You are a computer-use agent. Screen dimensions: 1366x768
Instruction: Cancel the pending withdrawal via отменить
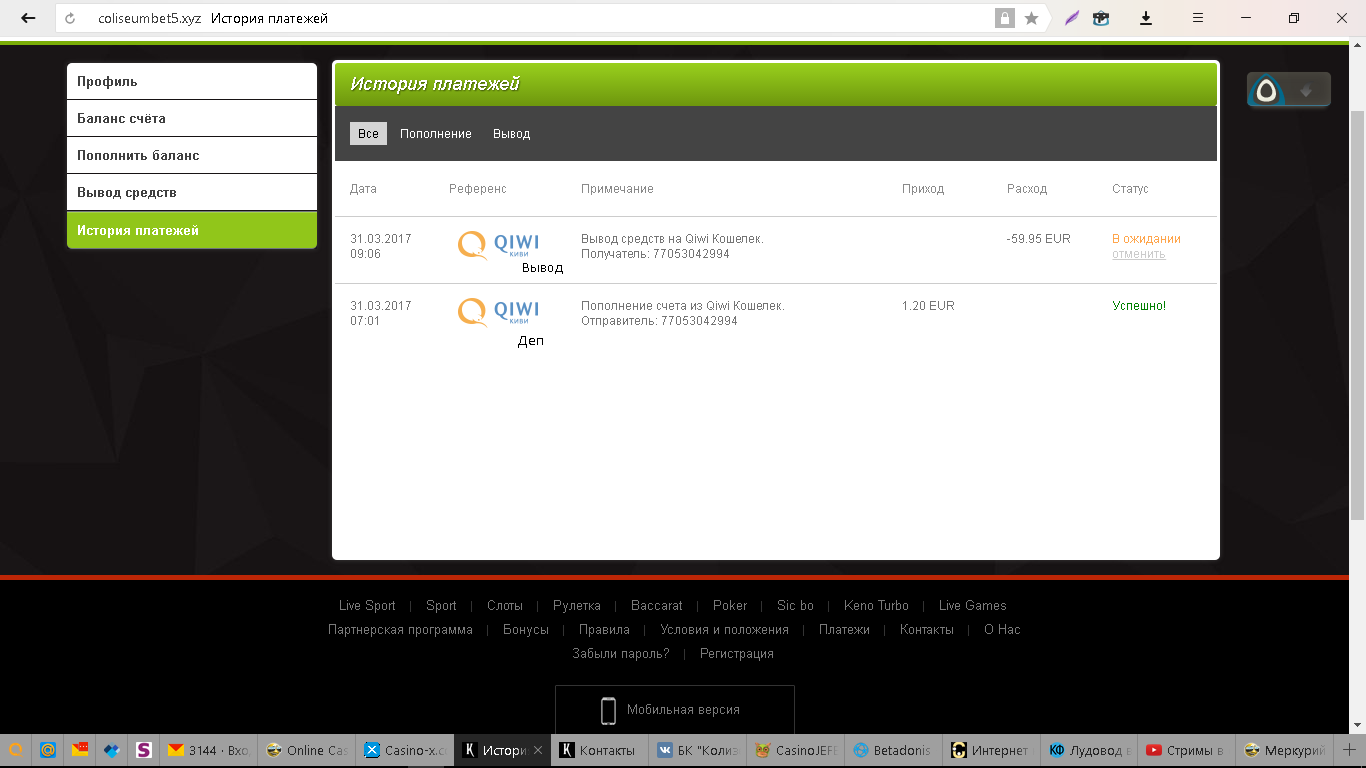[1138, 254]
